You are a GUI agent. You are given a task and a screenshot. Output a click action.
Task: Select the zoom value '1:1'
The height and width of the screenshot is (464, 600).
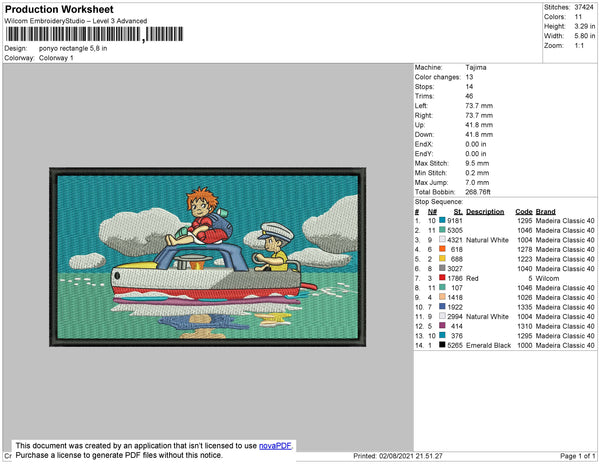coord(579,46)
